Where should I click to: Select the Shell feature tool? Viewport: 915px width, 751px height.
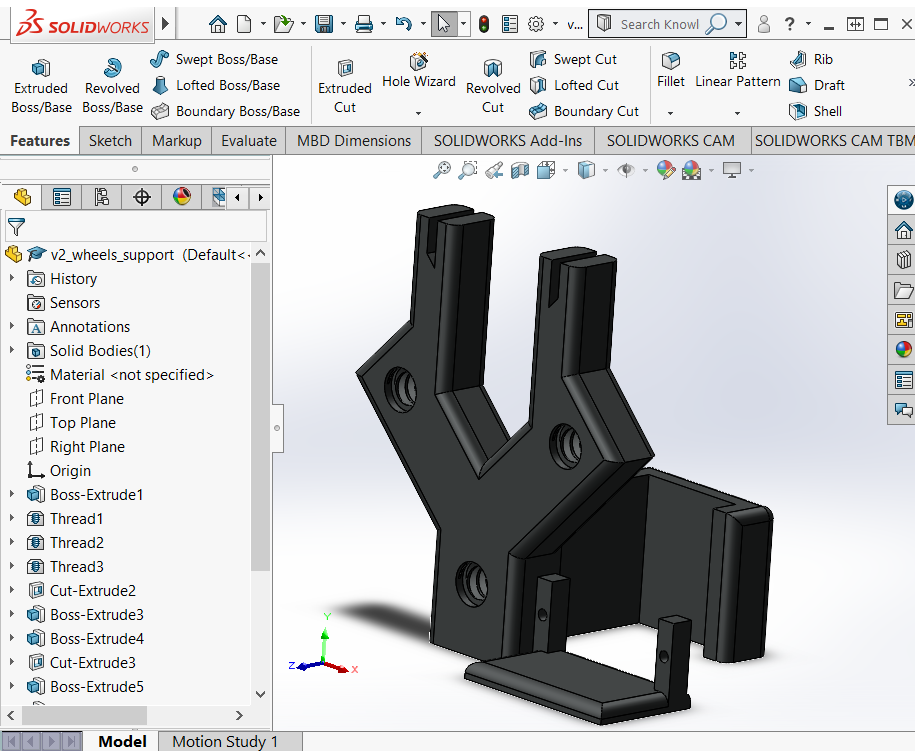[x=815, y=111]
